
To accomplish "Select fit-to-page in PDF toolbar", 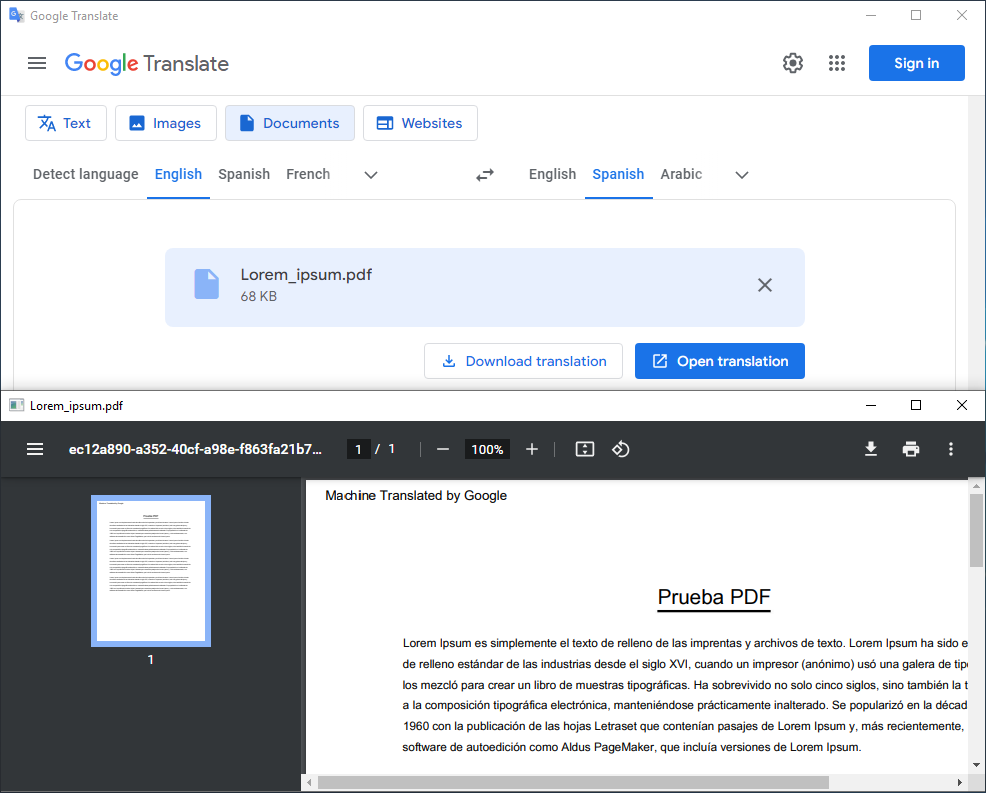I will tap(585, 449).
